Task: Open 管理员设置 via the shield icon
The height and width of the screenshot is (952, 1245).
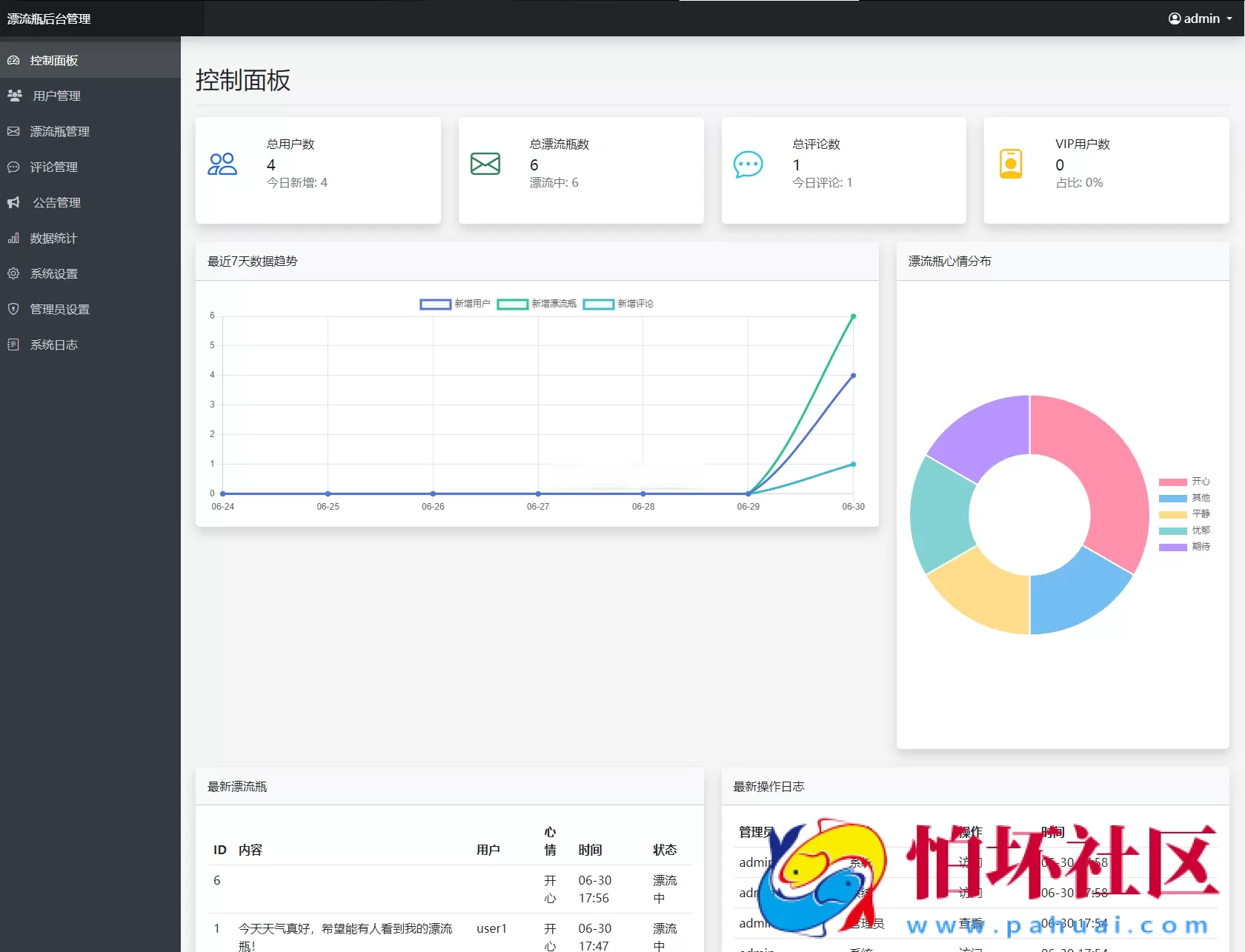Action: [x=13, y=309]
